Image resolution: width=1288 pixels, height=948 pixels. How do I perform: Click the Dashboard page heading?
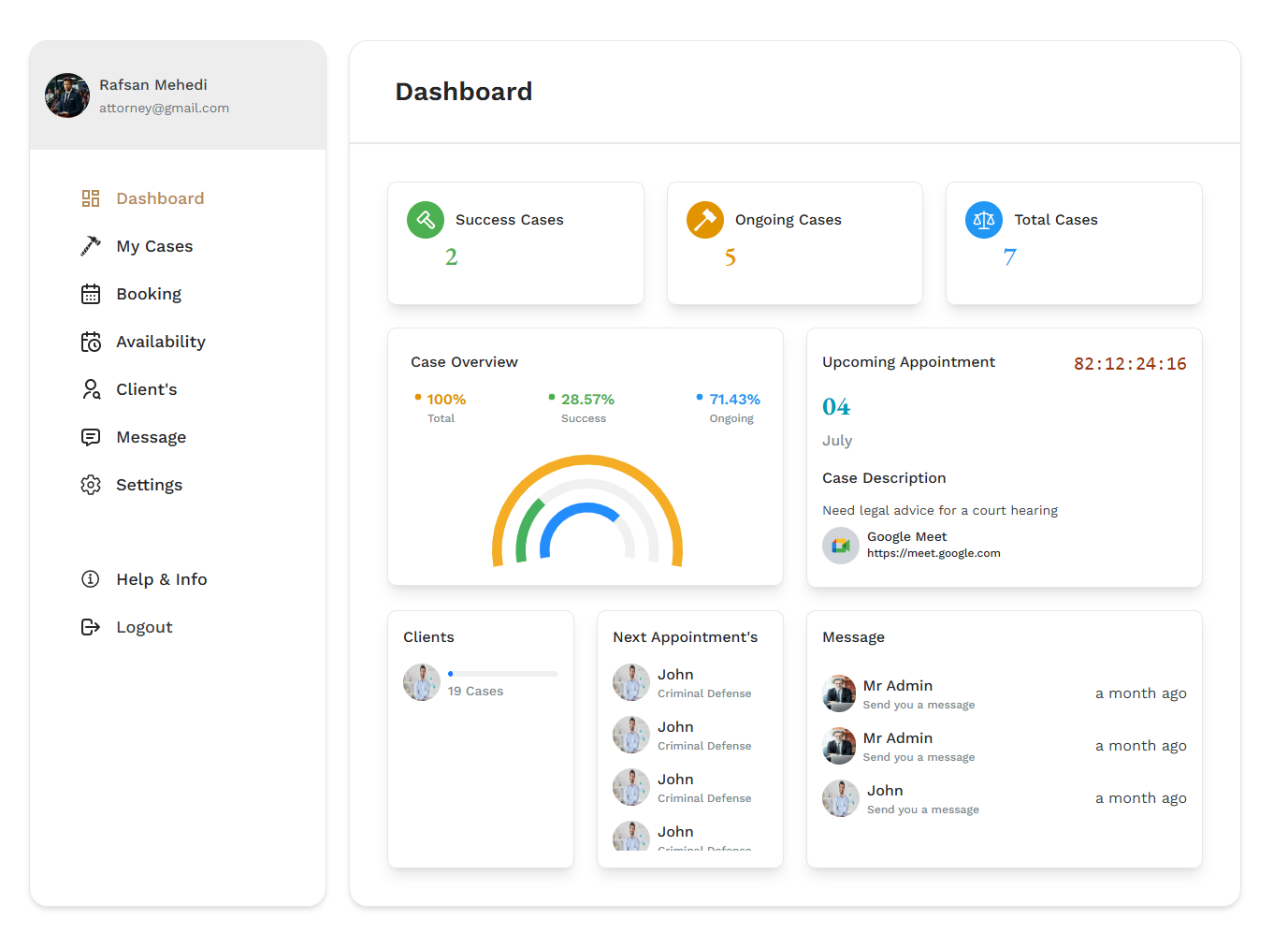pyautogui.click(x=464, y=92)
